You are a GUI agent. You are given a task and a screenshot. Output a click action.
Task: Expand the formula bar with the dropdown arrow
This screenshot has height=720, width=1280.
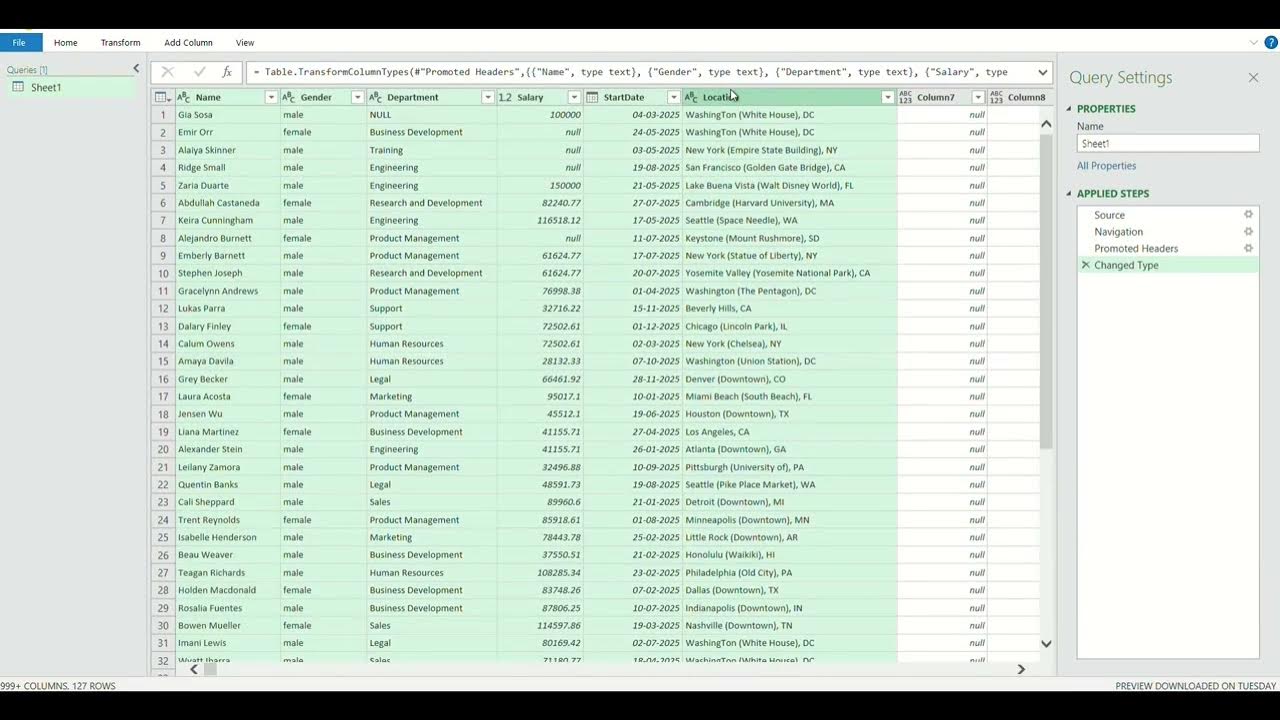[1043, 72]
